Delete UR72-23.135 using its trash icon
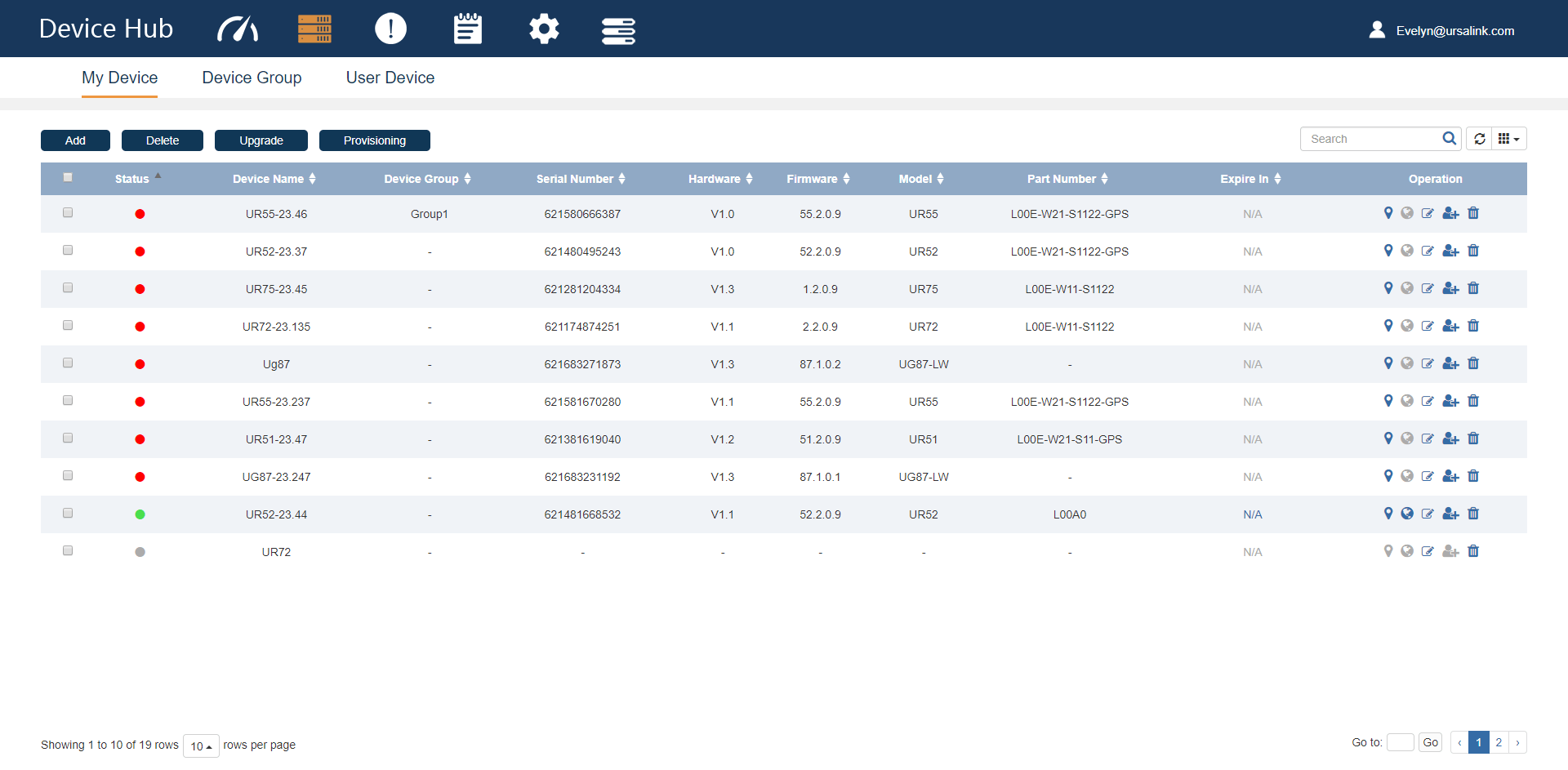Viewport: 1568px width, 770px height. 1473,326
